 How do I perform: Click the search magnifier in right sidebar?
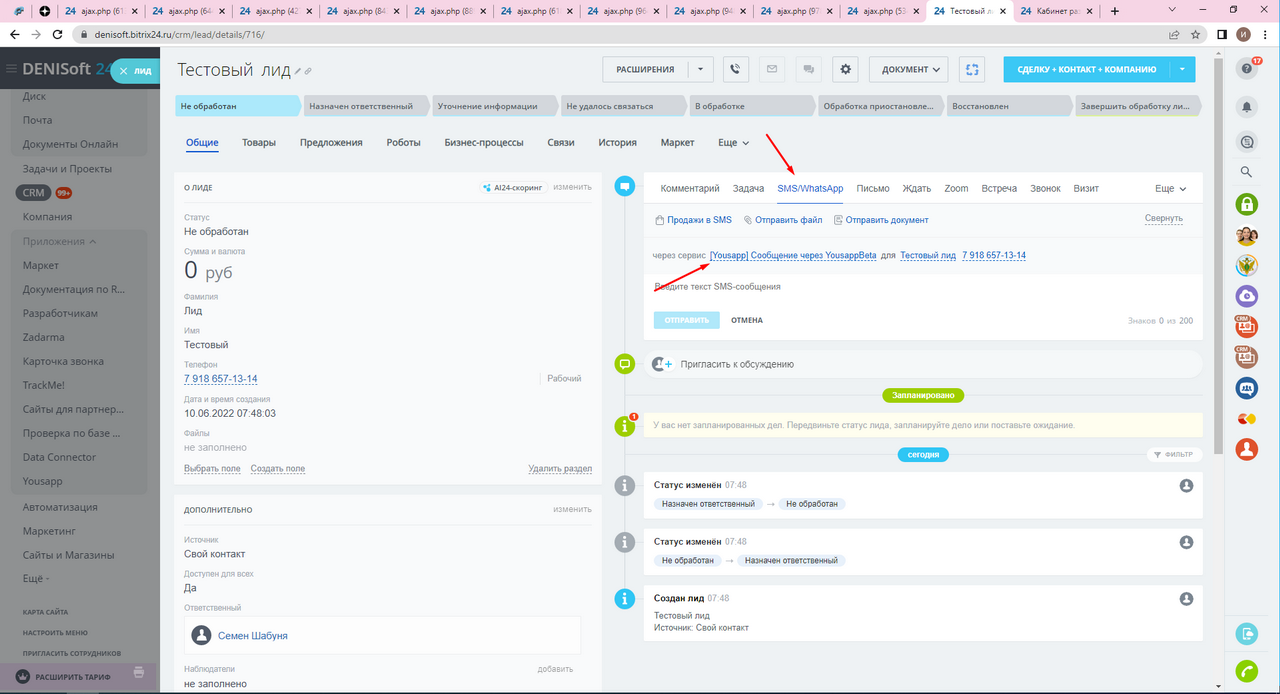(1246, 172)
